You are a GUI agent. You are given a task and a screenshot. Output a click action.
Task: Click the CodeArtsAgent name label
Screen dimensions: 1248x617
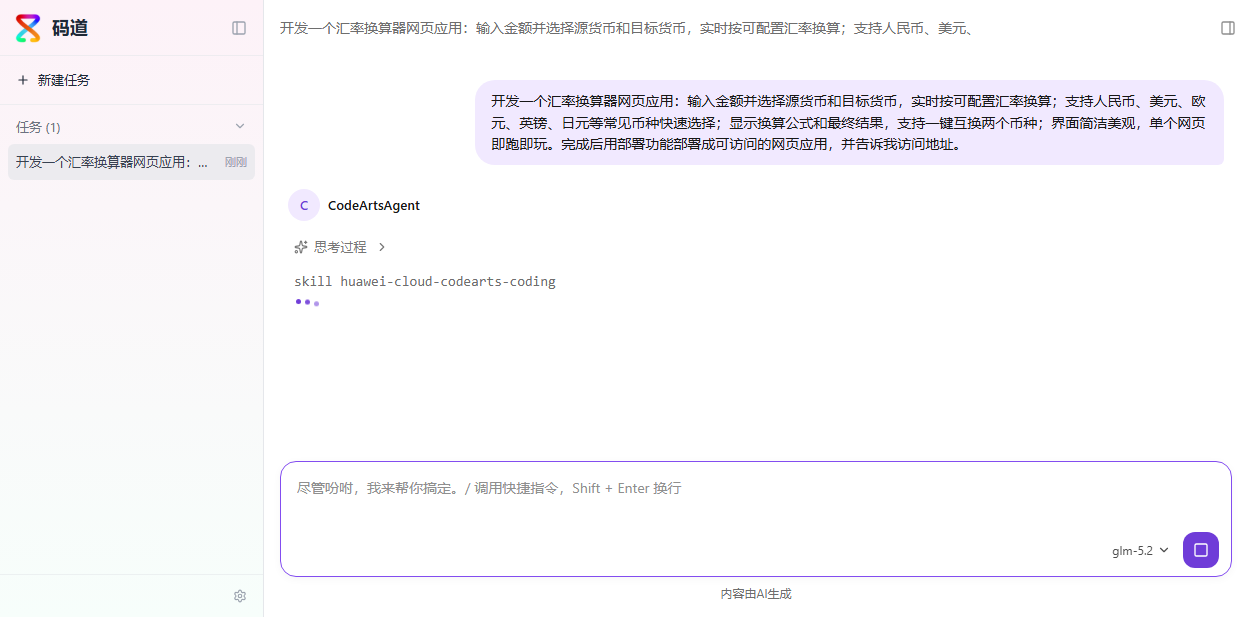374,205
